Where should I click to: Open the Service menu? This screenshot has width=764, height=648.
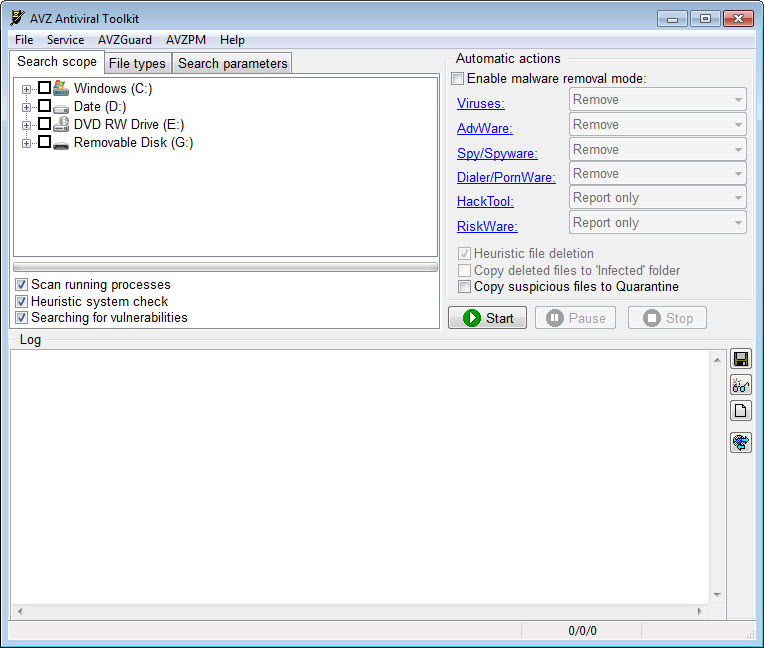[65, 40]
